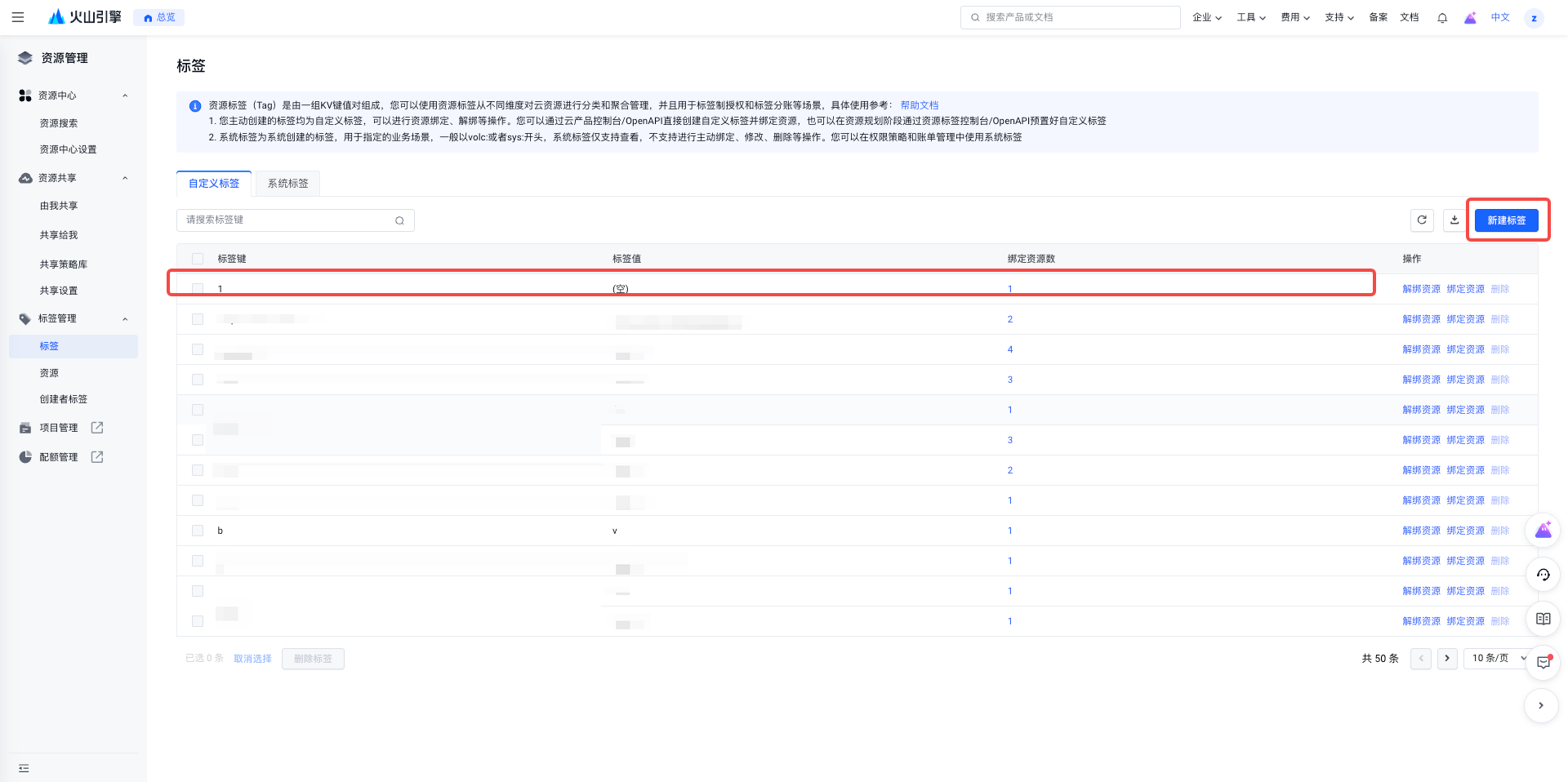The image size is (1568, 782).
Task: Collapse the left sidebar menu
Action: (24, 768)
